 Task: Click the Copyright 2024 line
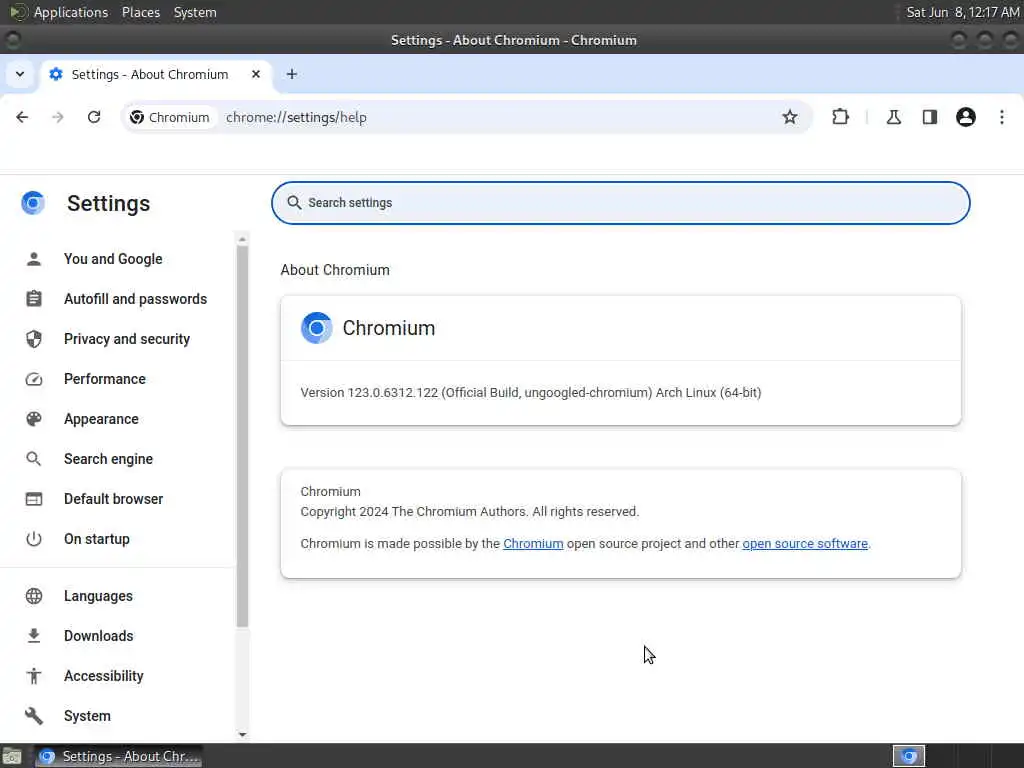click(x=470, y=512)
